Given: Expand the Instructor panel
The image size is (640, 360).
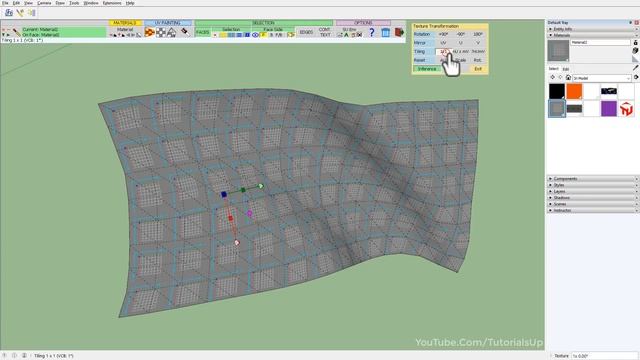Looking at the screenshot, I should click(x=593, y=210).
